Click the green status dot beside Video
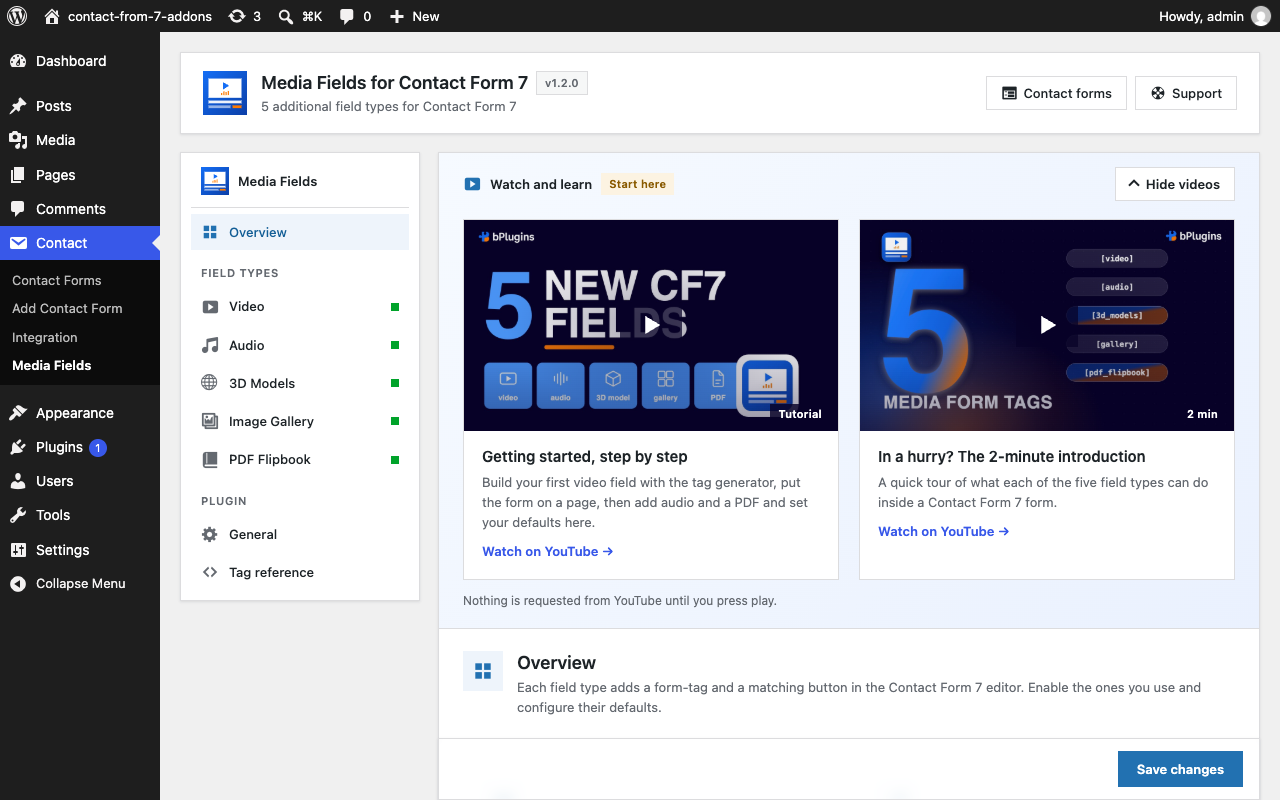 click(x=395, y=307)
